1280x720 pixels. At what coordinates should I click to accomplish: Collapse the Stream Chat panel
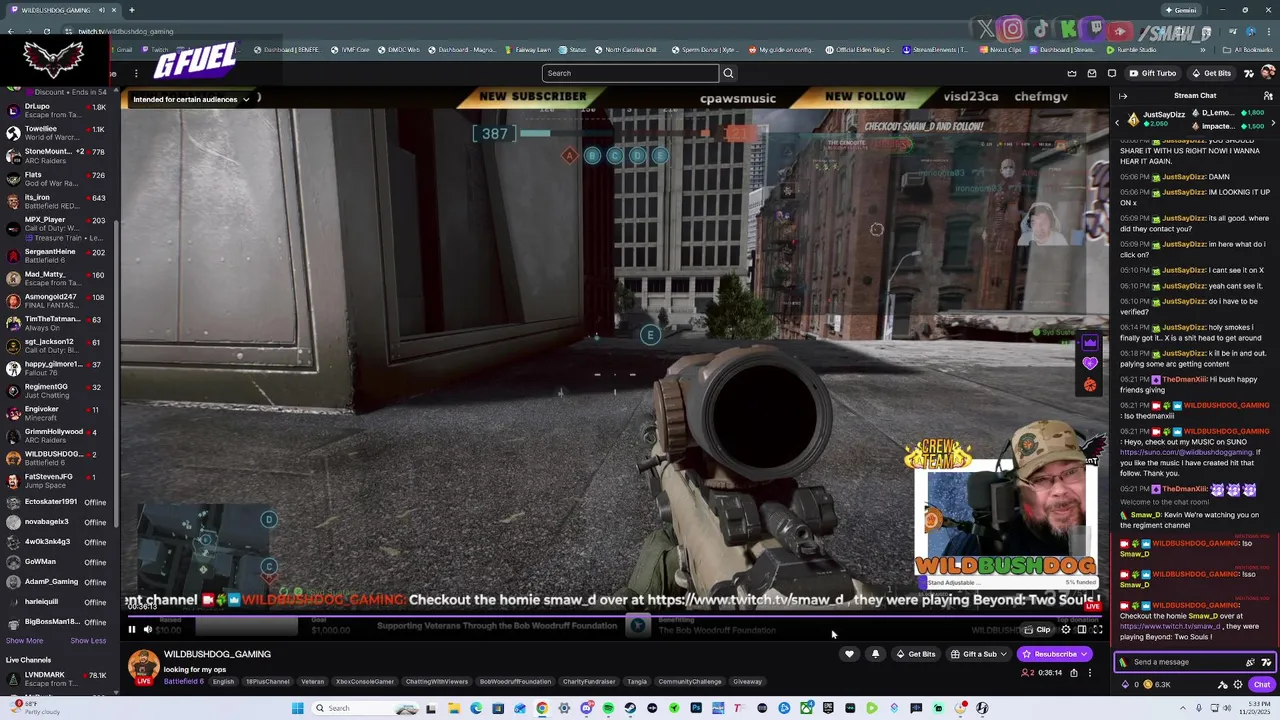tap(1123, 96)
